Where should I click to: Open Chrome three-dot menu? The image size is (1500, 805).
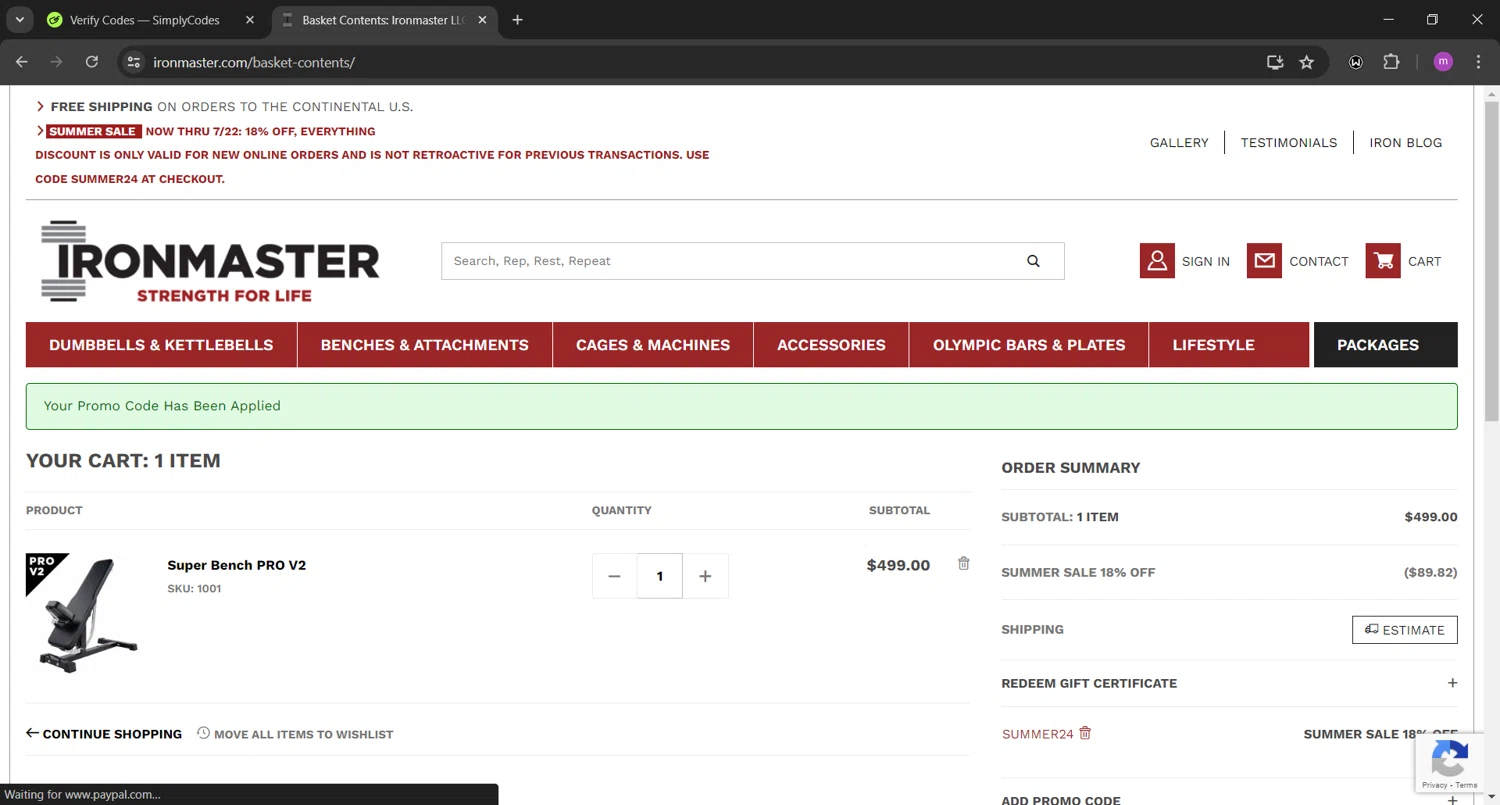coord(1478,62)
